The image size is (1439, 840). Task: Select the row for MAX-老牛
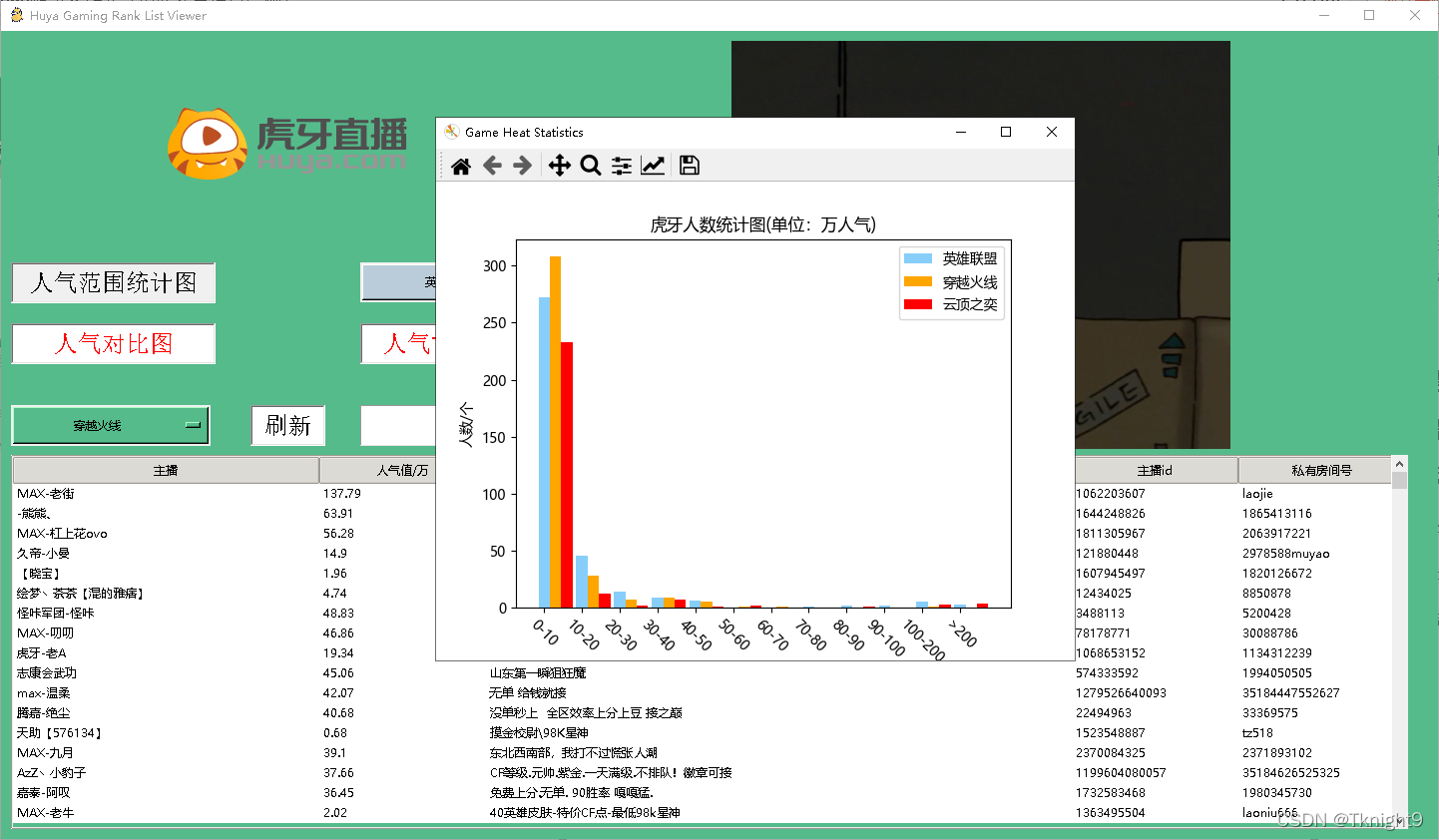(x=702, y=813)
